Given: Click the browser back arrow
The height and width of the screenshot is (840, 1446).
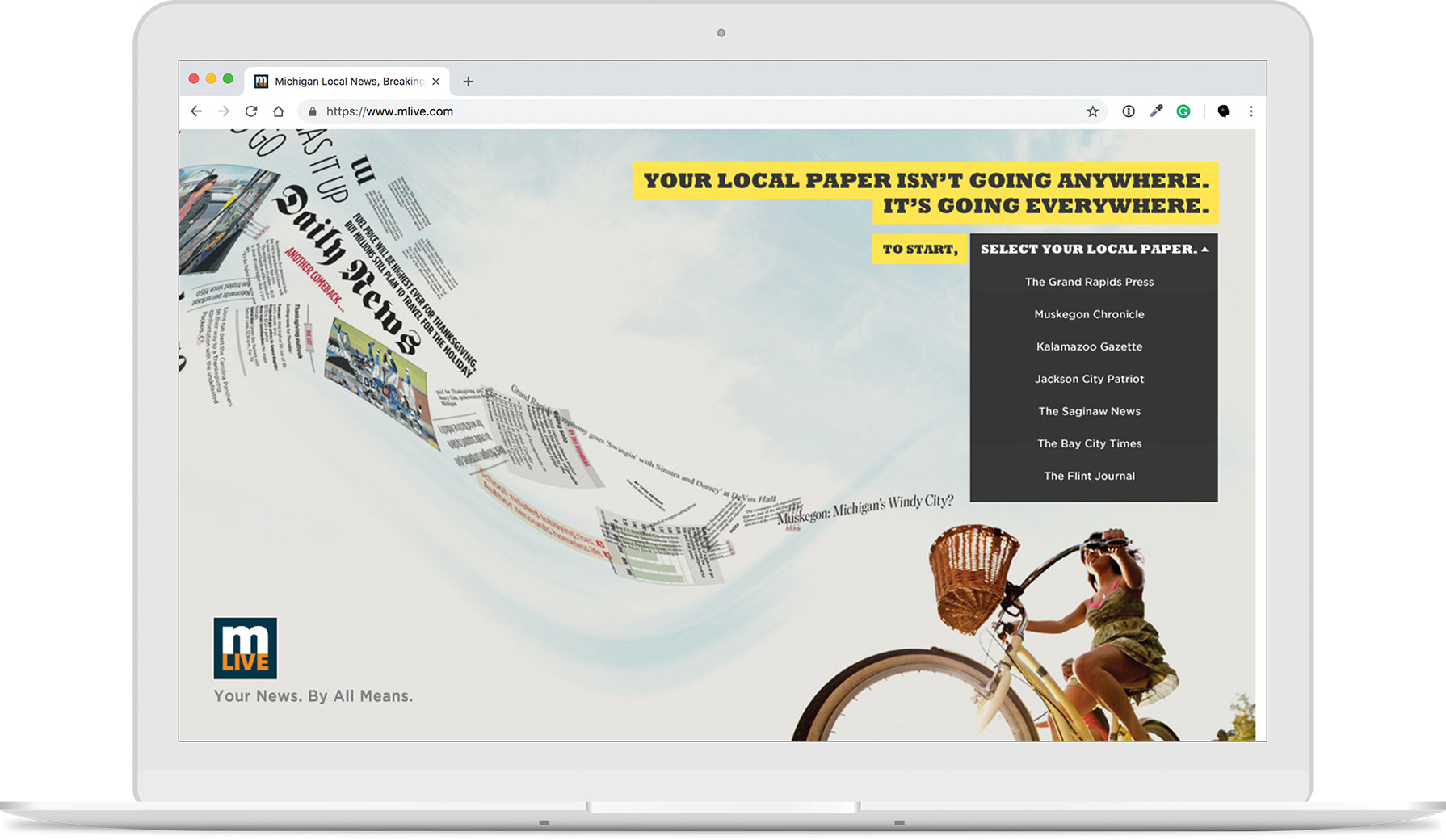Looking at the screenshot, I should coord(196,111).
